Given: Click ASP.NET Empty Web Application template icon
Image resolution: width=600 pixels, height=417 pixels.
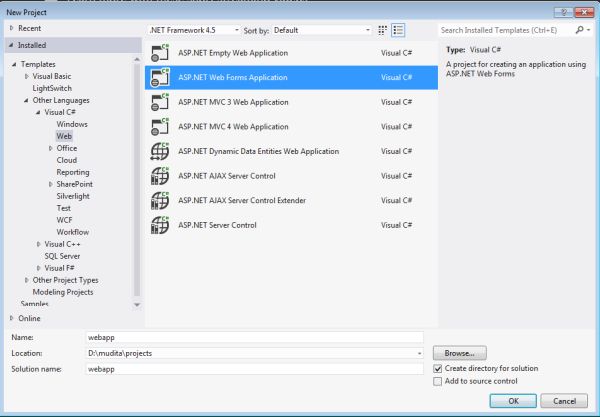Looking at the screenshot, I should pyautogui.click(x=160, y=53).
